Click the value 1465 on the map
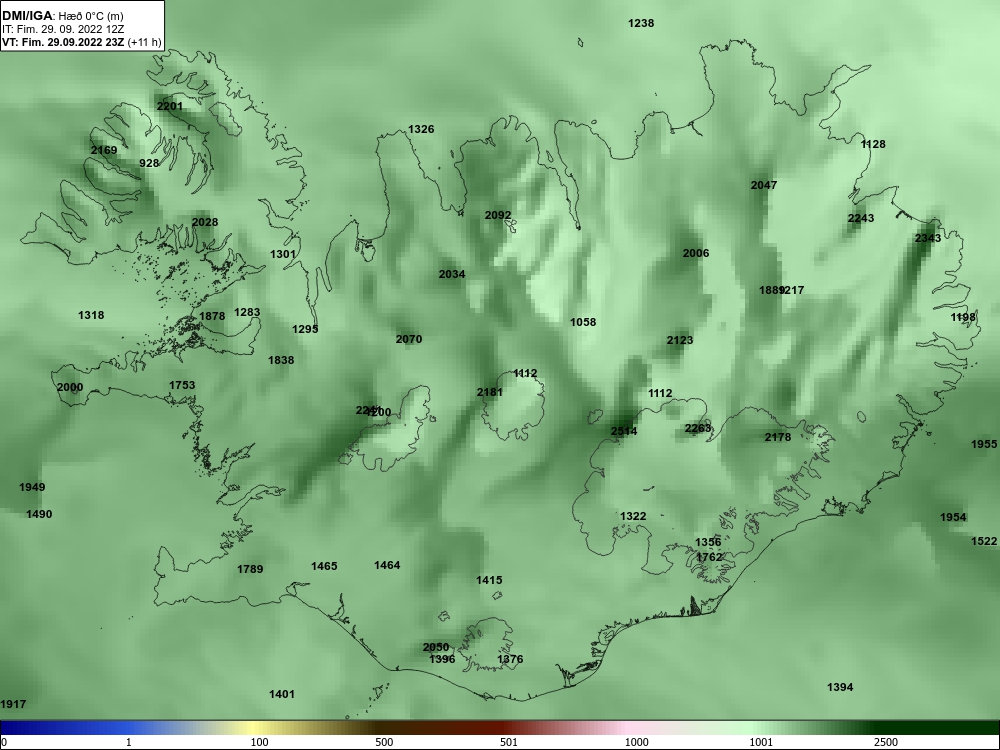1000x750 pixels. [x=324, y=566]
